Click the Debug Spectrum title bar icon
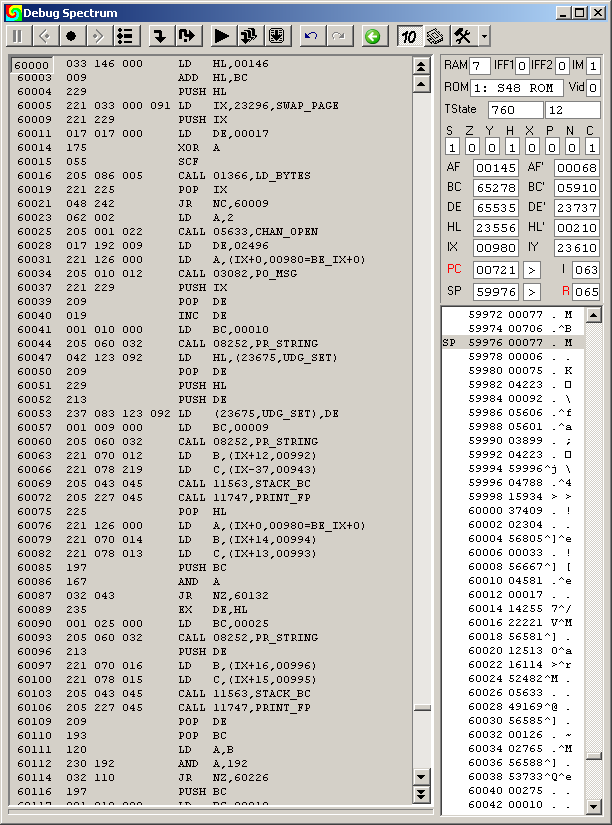Viewport: 612px width, 825px height. point(13,12)
